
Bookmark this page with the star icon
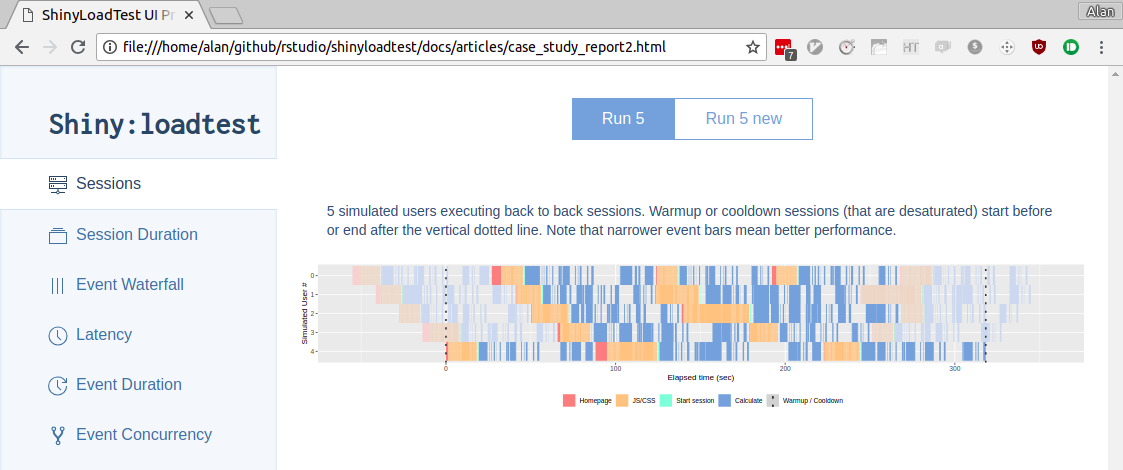pyautogui.click(x=753, y=47)
